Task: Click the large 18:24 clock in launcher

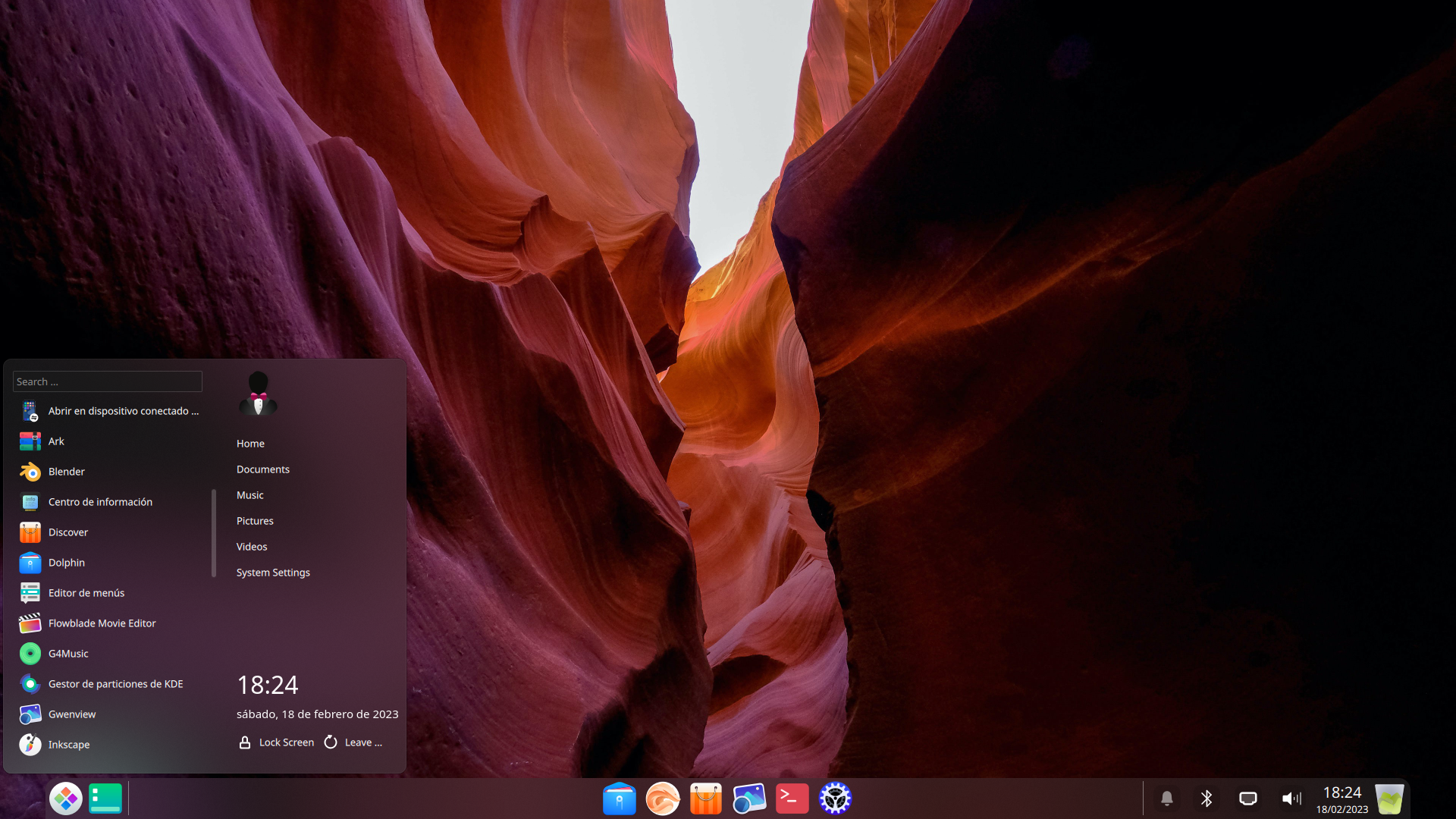Action: [268, 685]
